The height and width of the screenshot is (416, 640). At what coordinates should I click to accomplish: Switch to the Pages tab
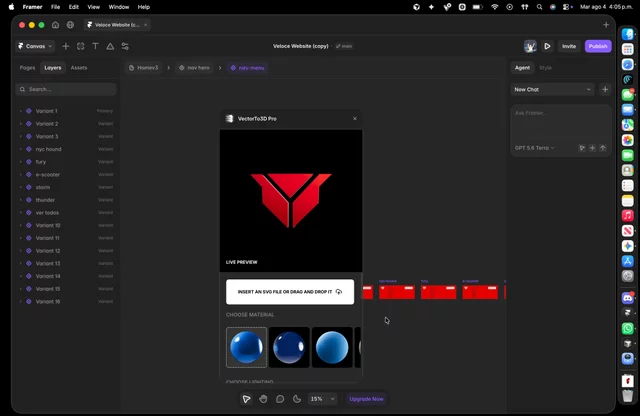coord(27,68)
